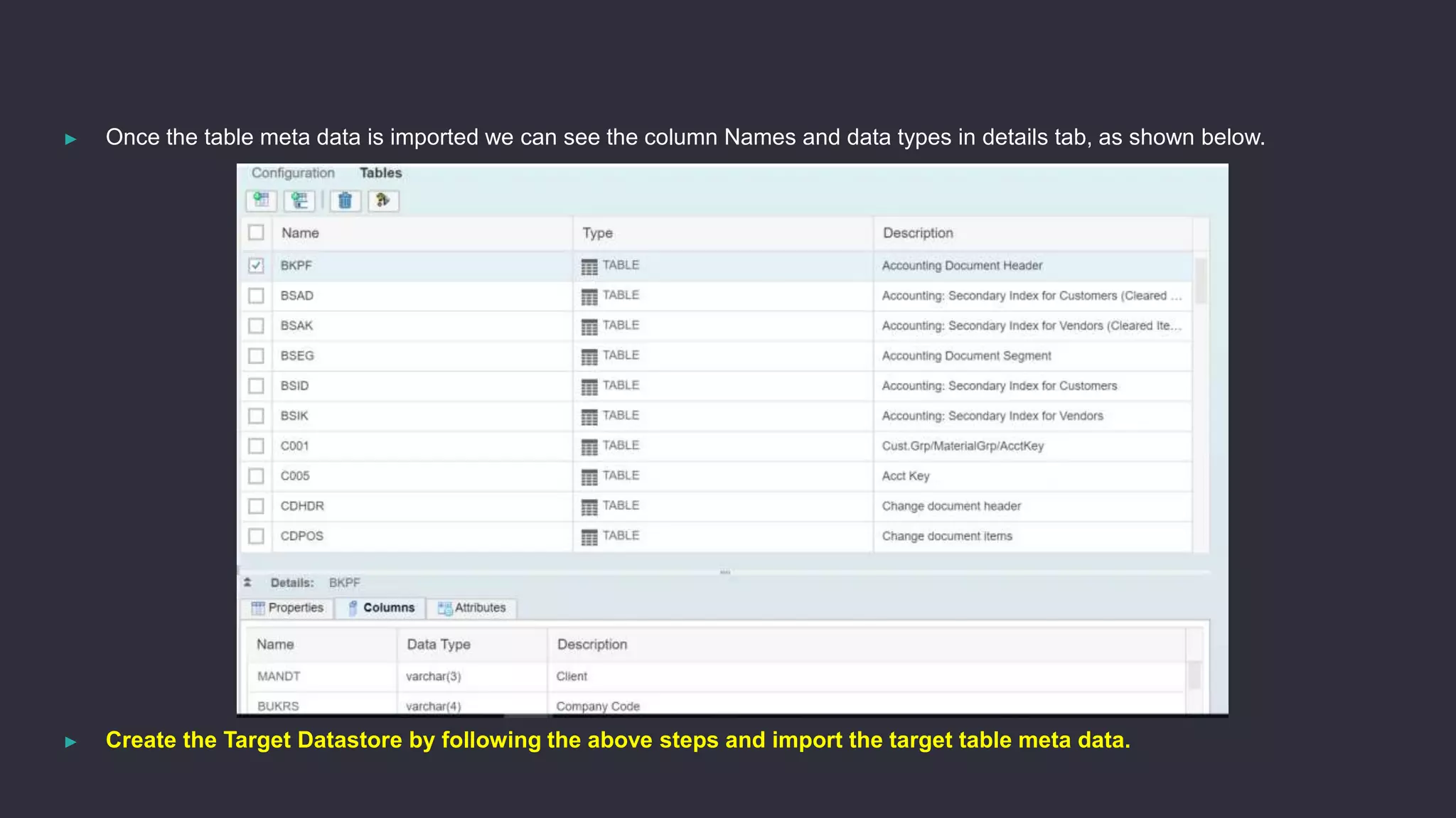Toggle the select-all checkbox in header
This screenshot has width=1456, height=818.
click(x=256, y=232)
